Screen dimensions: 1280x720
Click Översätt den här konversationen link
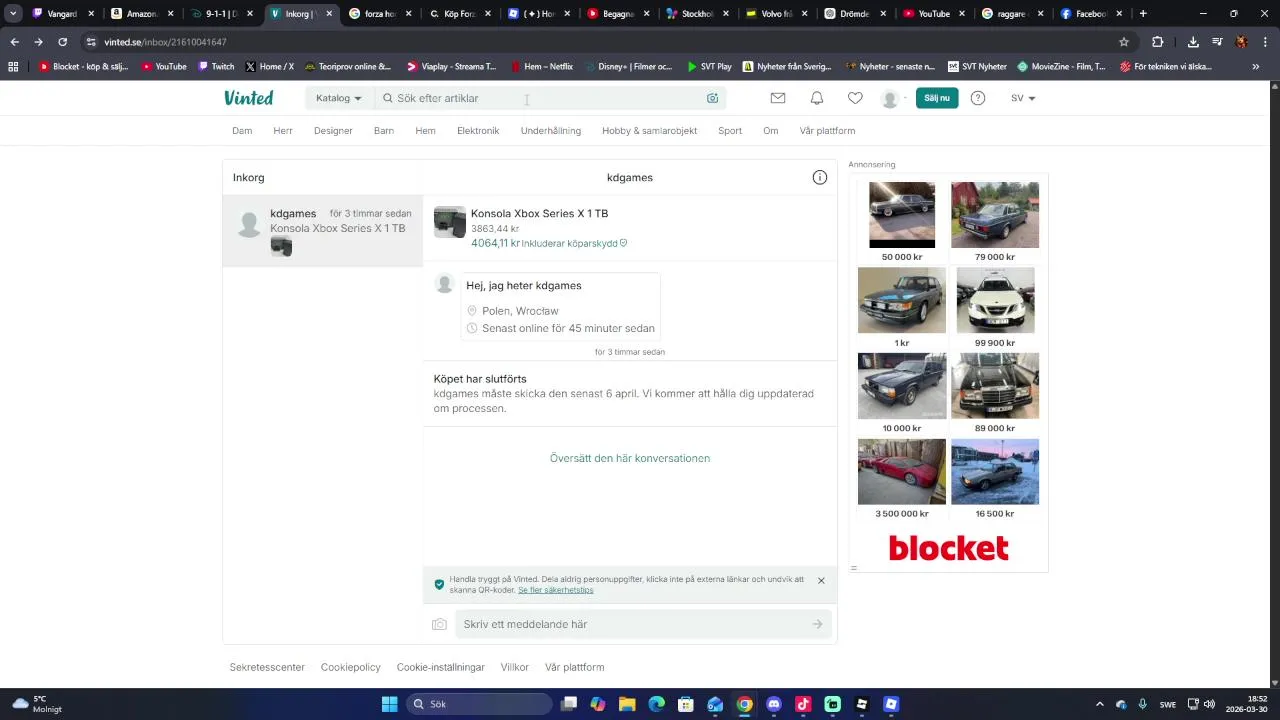pos(630,458)
